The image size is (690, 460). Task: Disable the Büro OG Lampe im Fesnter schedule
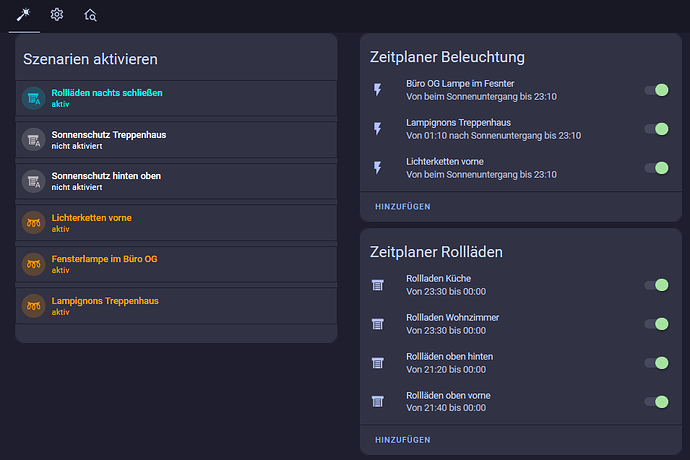click(x=657, y=90)
